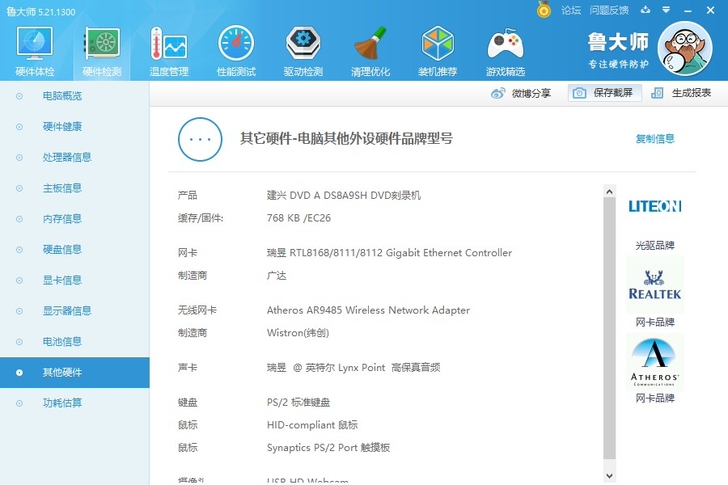The image size is (728, 485).
Task: Open the title bar dropdown menu arrow
Action: [666, 10]
